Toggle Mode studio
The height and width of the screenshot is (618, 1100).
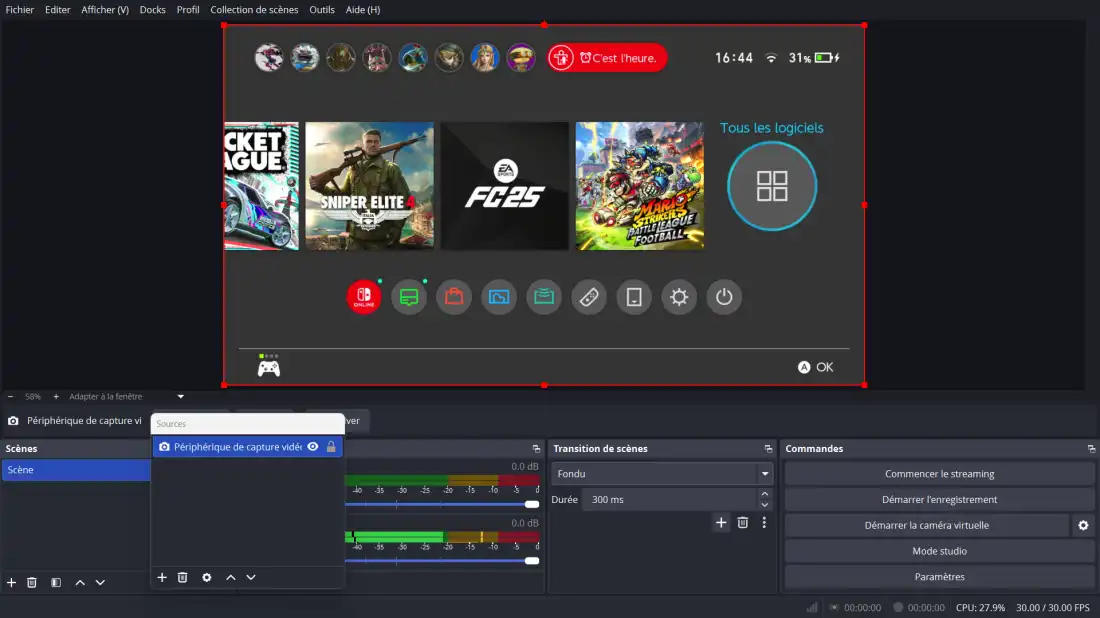coord(939,551)
